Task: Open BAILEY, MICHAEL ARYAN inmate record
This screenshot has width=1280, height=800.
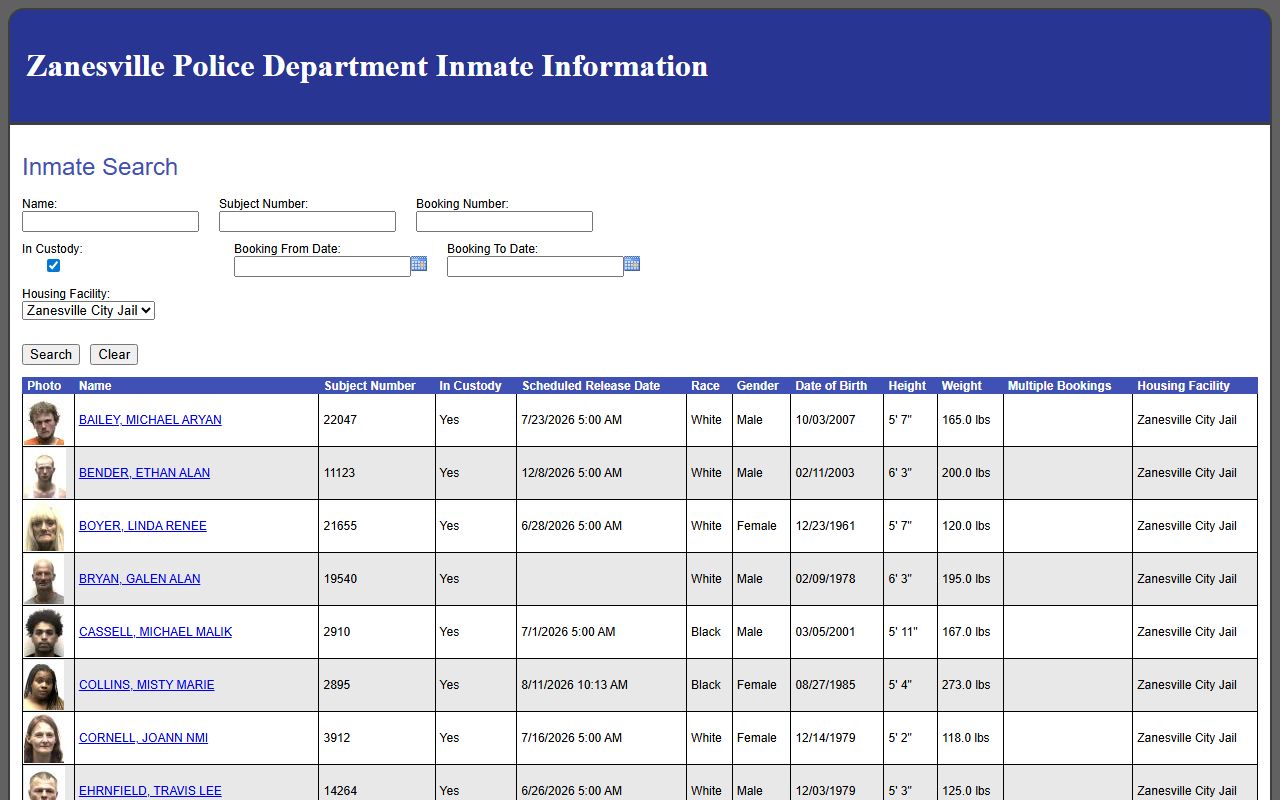Action: coord(150,420)
